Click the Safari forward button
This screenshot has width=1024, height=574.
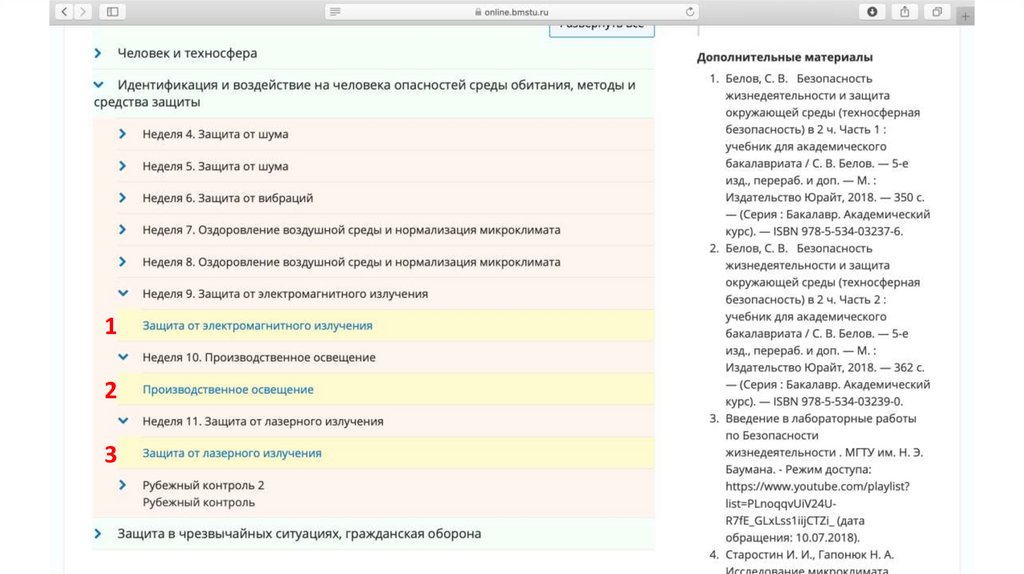(83, 12)
